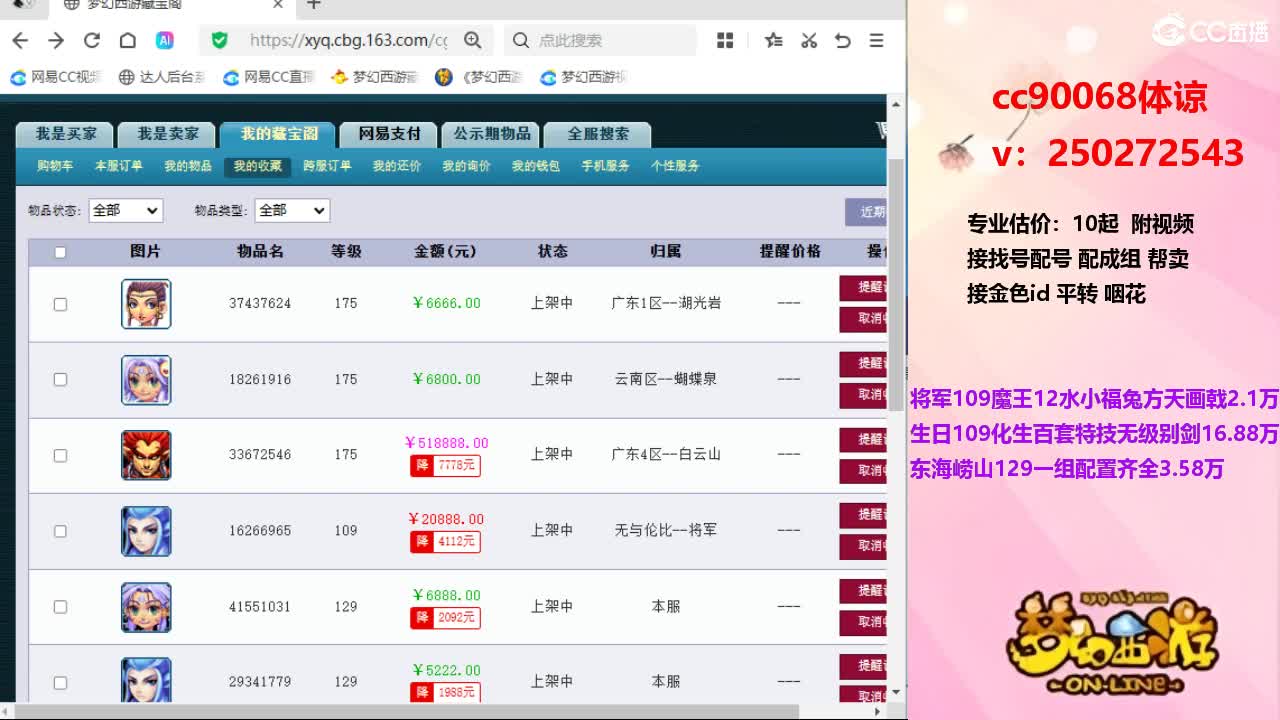Open the 达人后台 bookmark
The image size is (1280, 720).
tap(162, 77)
